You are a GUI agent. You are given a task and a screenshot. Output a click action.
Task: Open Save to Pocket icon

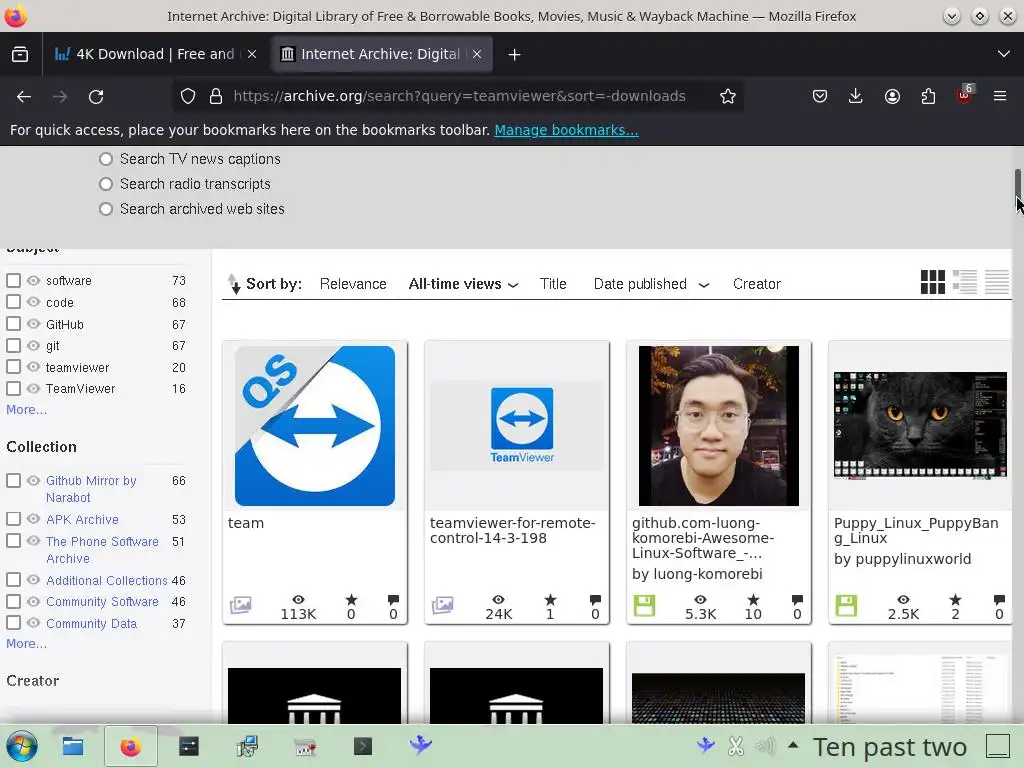point(820,97)
